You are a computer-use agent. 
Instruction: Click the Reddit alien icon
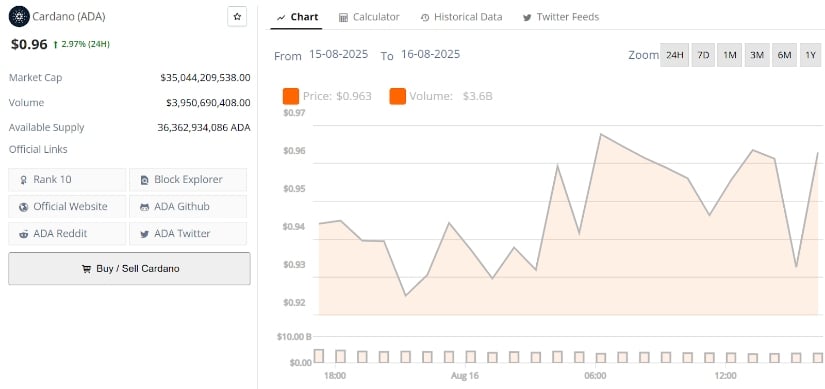tap(24, 234)
